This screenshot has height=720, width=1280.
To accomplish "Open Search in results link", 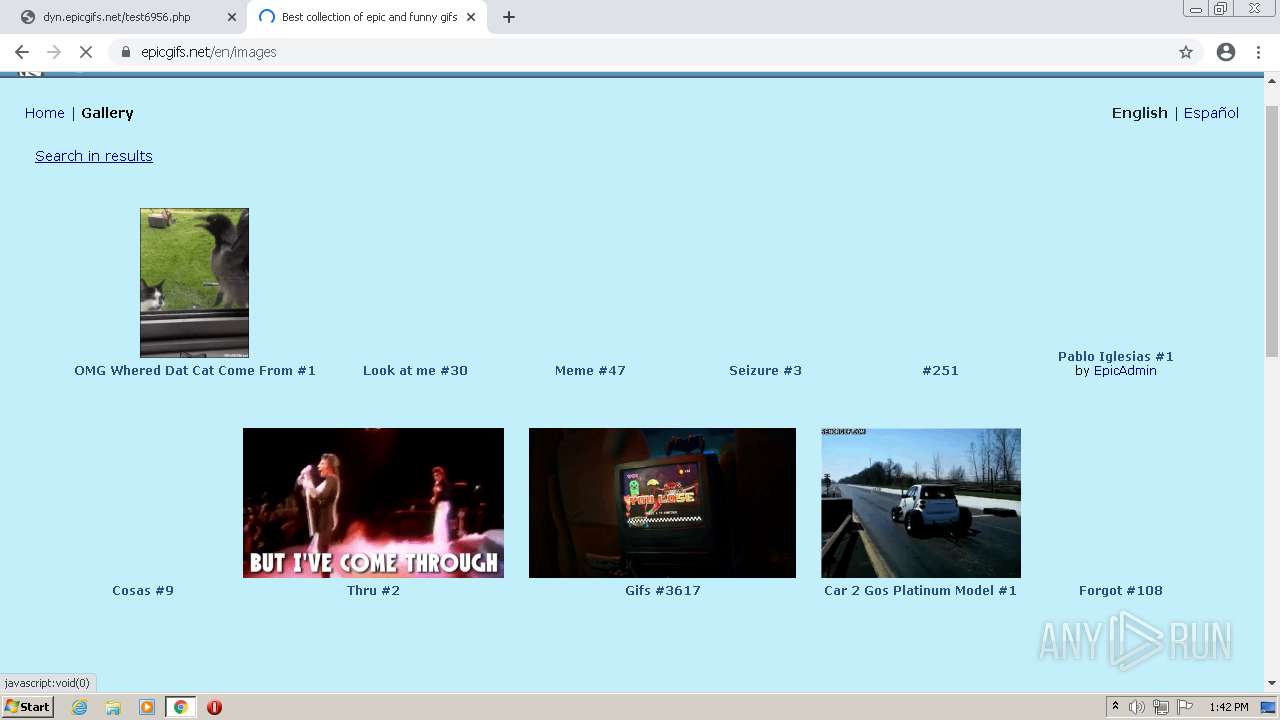I will [x=94, y=156].
